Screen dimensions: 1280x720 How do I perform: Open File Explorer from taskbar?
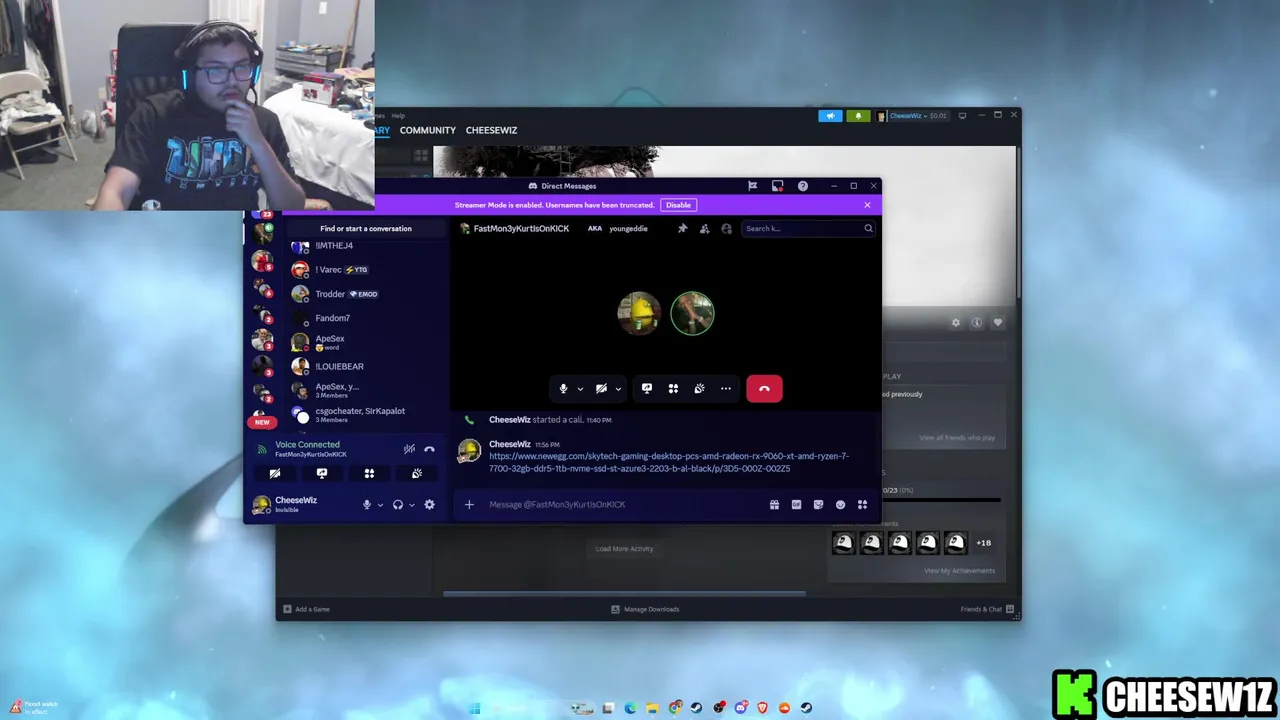tap(652, 708)
